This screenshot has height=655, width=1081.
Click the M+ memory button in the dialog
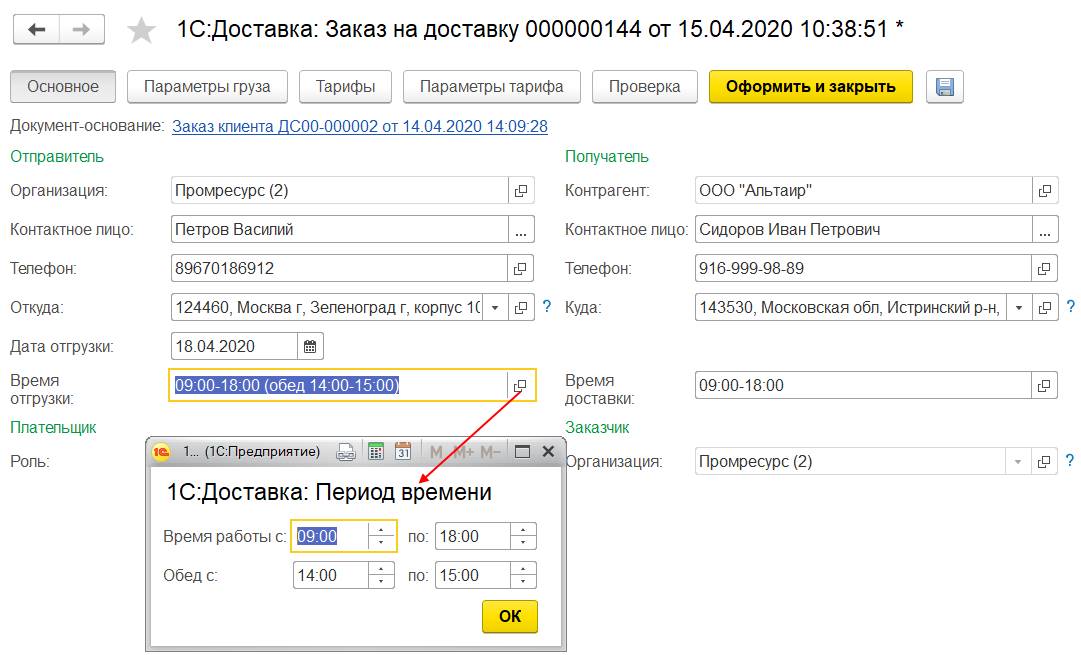click(463, 452)
